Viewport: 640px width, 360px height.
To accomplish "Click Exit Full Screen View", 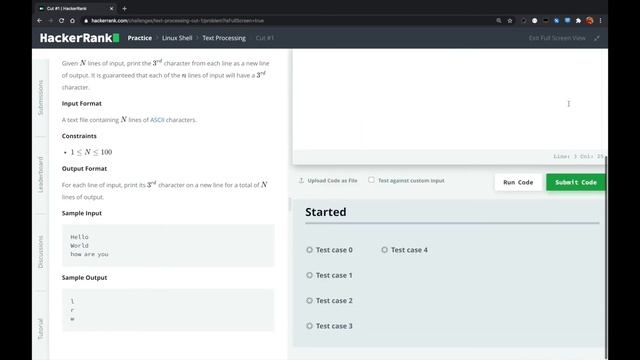I will (557, 38).
